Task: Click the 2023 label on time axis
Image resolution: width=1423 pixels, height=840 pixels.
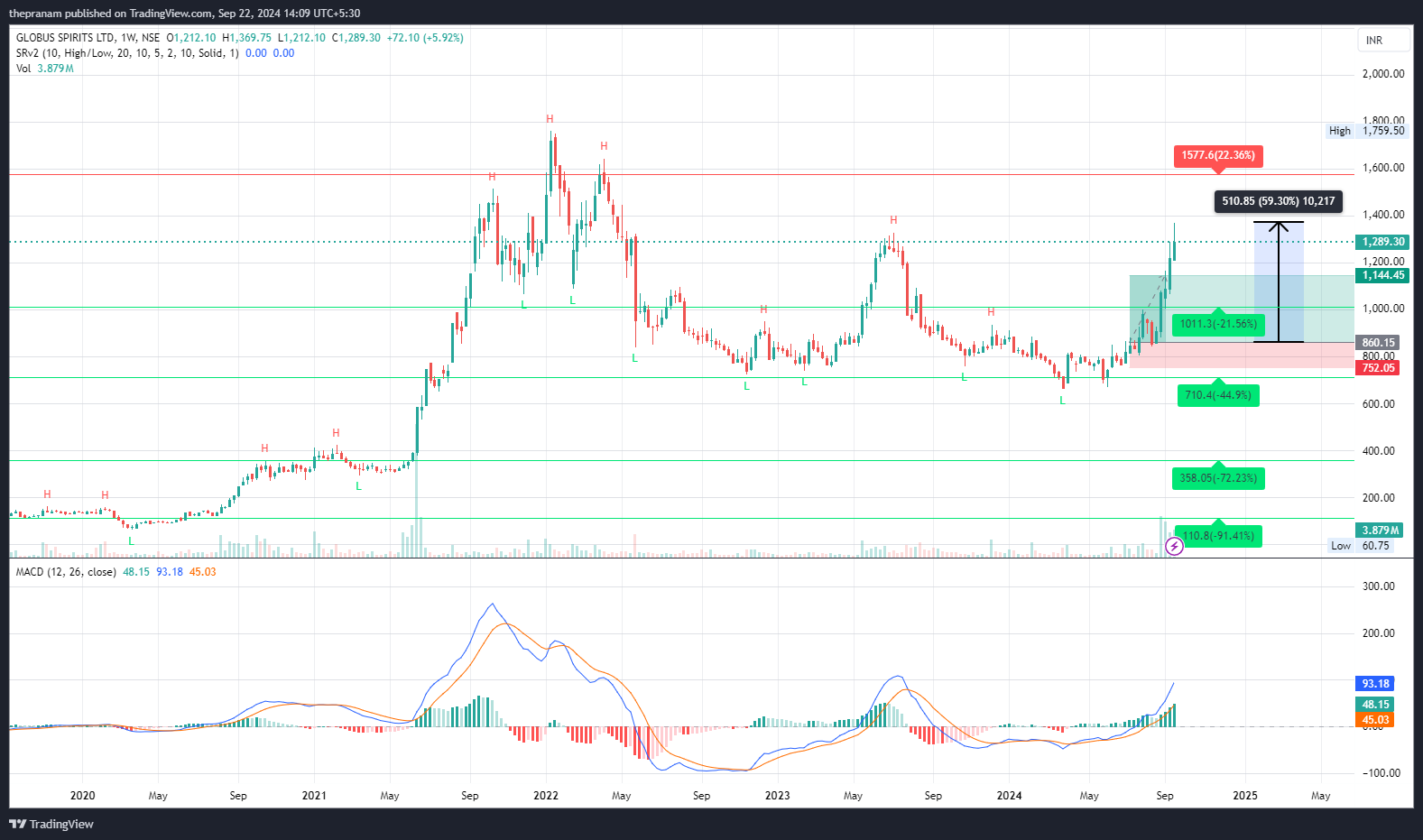Action: click(x=777, y=796)
